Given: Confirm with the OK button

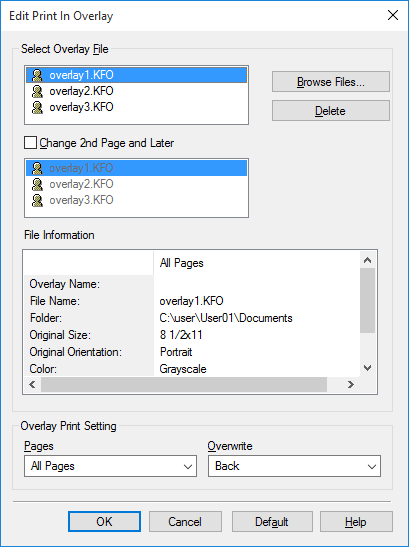Looking at the screenshot, I should click(104, 522).
